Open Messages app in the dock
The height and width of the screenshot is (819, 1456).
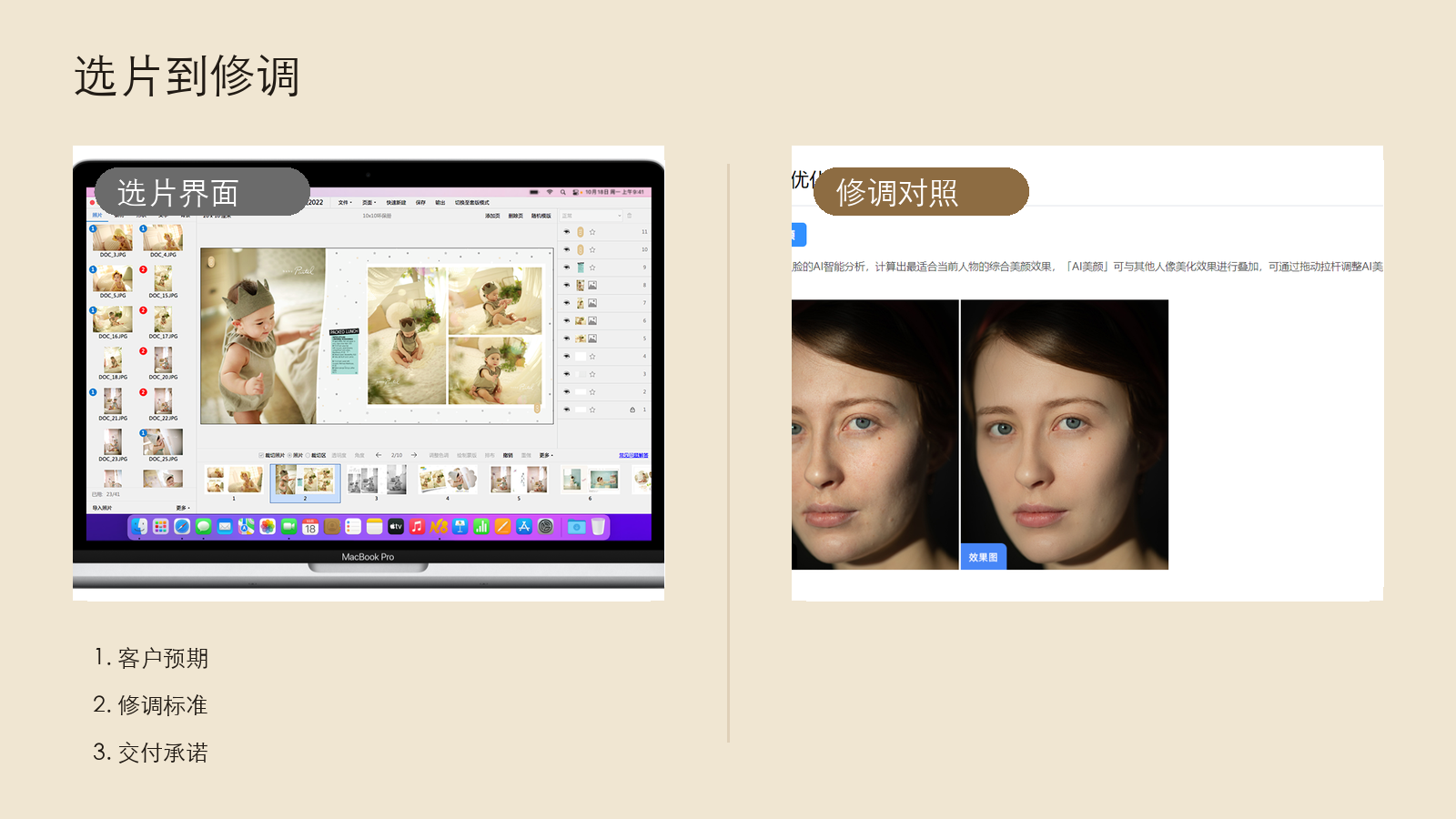(x=204, y=526)
